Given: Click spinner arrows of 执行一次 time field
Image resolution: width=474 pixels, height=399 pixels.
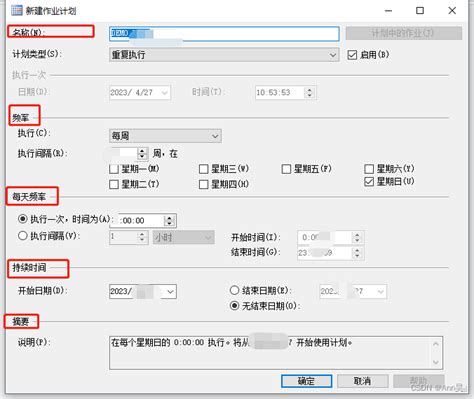Looking at the screenshot, I should (169, 220).
